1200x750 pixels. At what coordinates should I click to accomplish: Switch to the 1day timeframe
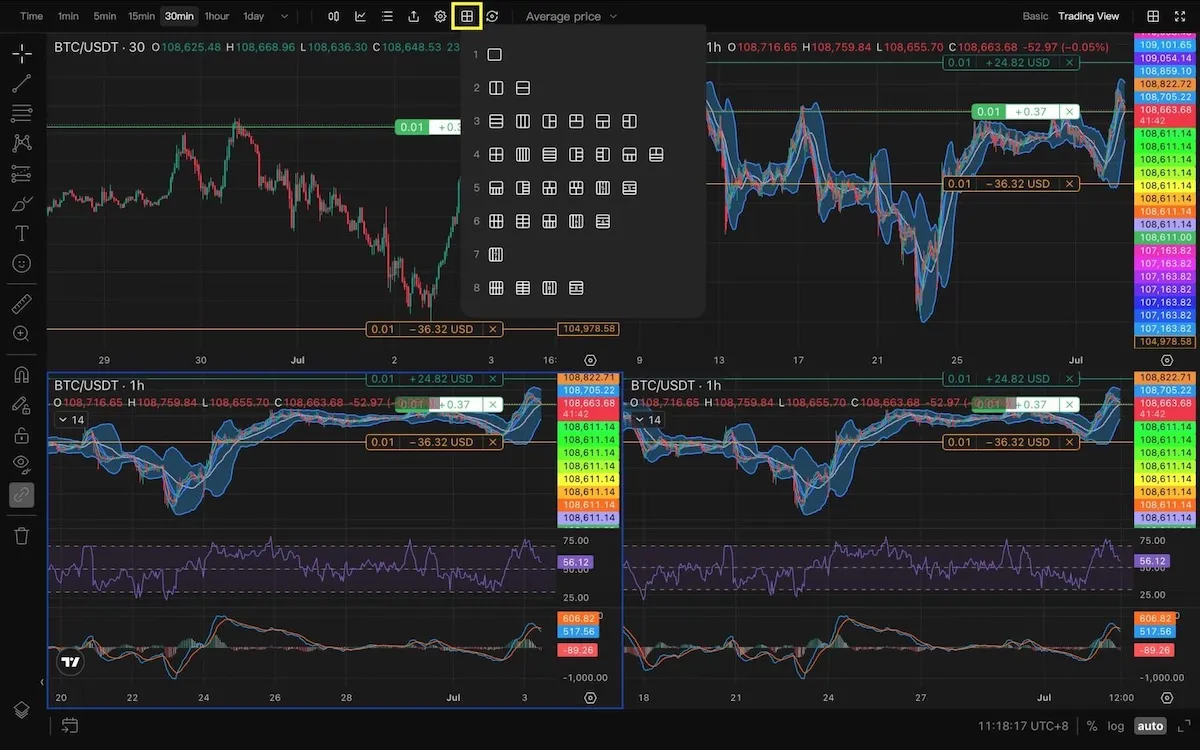coord(254,16)
